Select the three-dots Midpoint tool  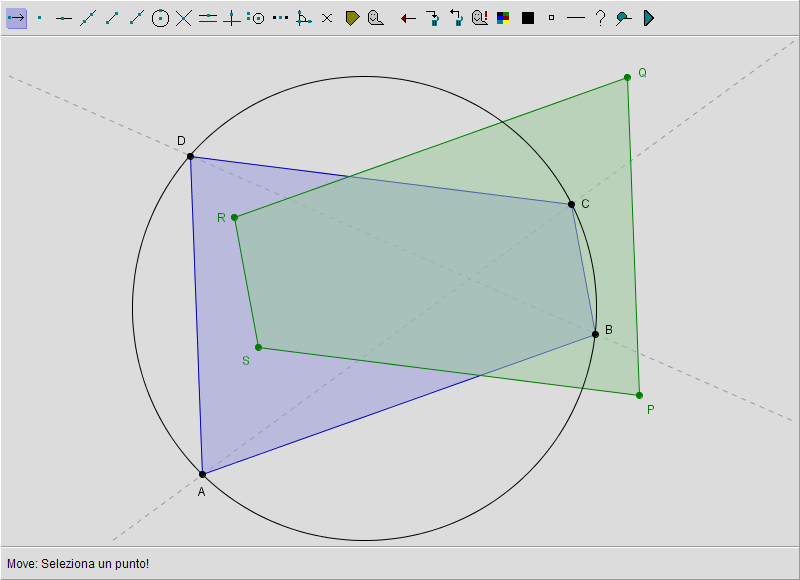click(280, 18)
